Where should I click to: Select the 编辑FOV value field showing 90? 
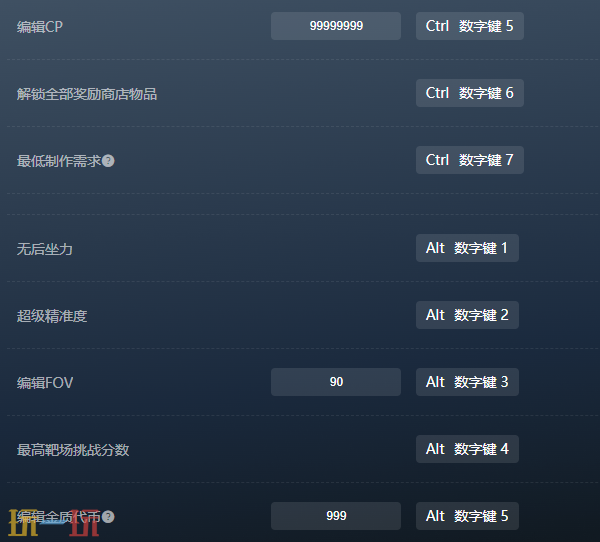[x=336, y=382]
